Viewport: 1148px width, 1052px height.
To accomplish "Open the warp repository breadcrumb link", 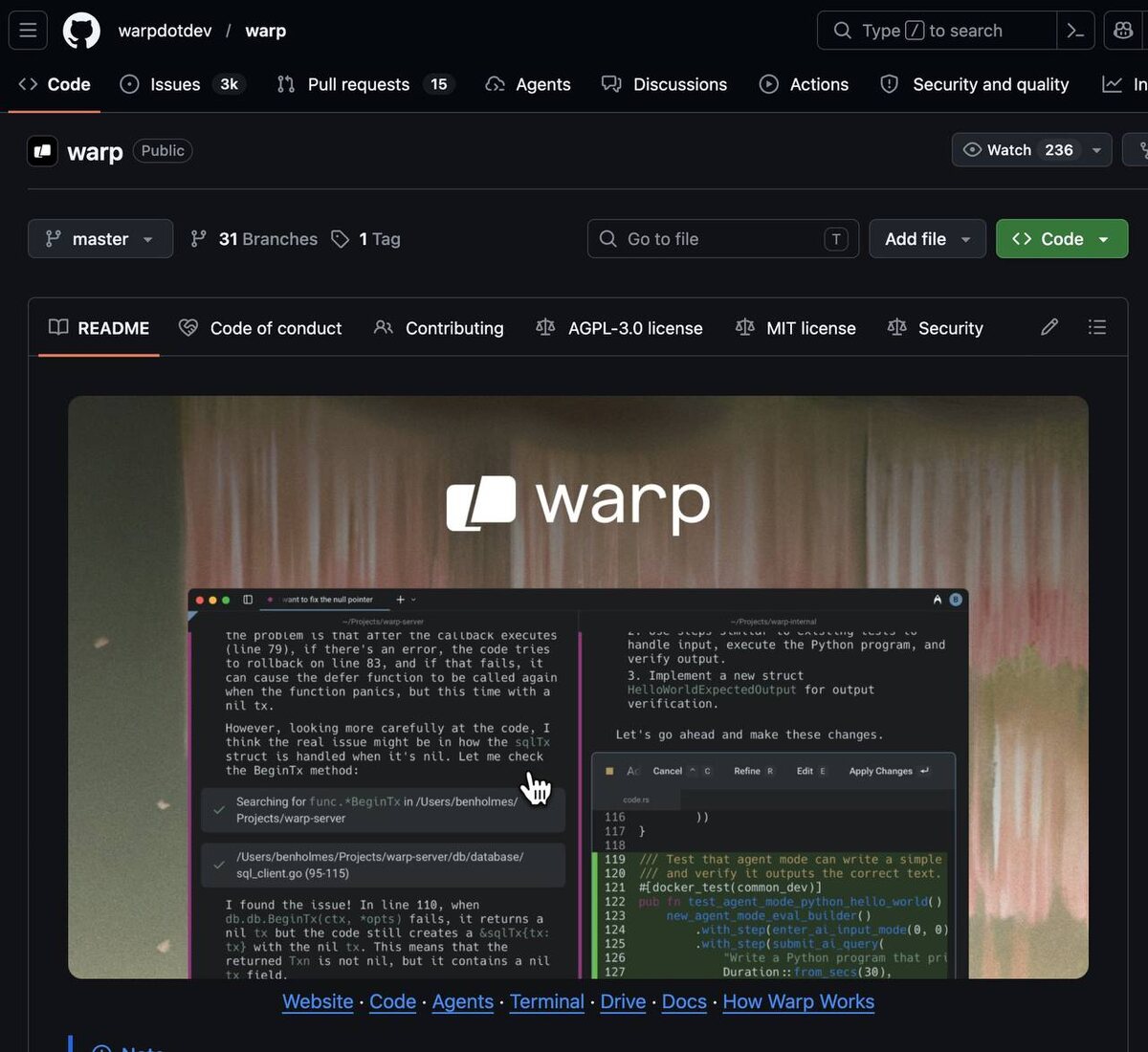I will point(265,31).
